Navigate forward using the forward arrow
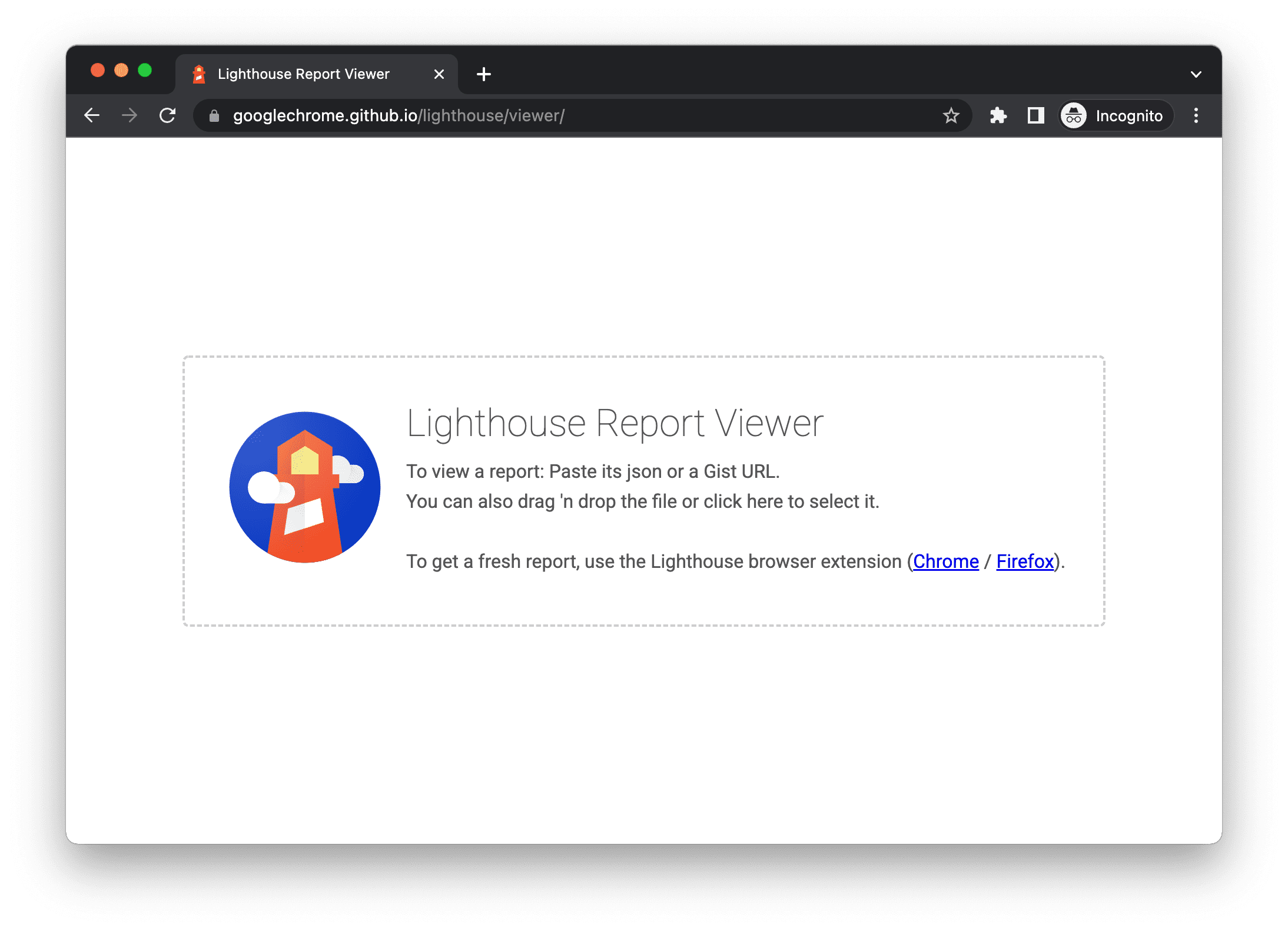The image size is (1288, 931). 131,115
